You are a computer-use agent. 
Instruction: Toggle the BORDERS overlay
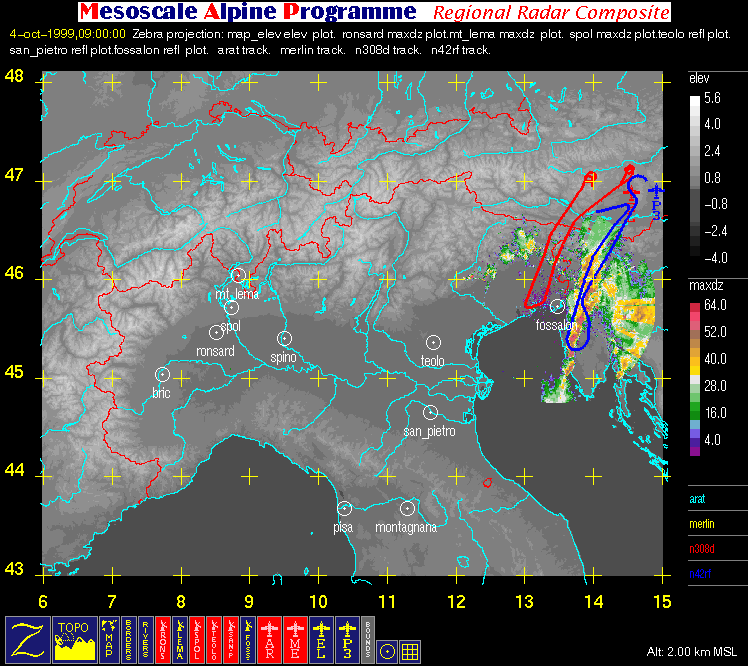(x=128, y=640)
